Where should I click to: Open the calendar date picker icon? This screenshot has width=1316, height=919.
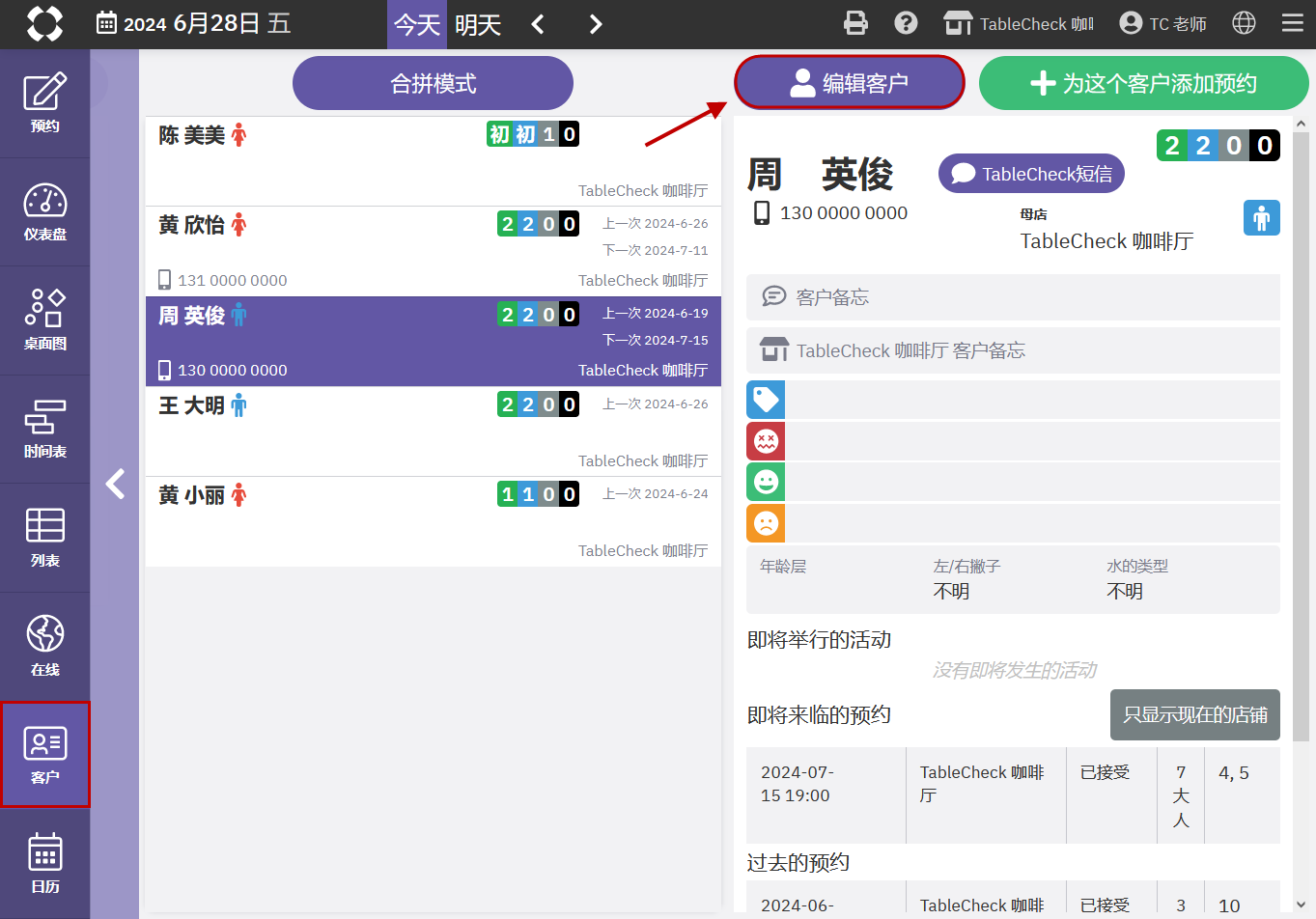click(x=107, y=23)
